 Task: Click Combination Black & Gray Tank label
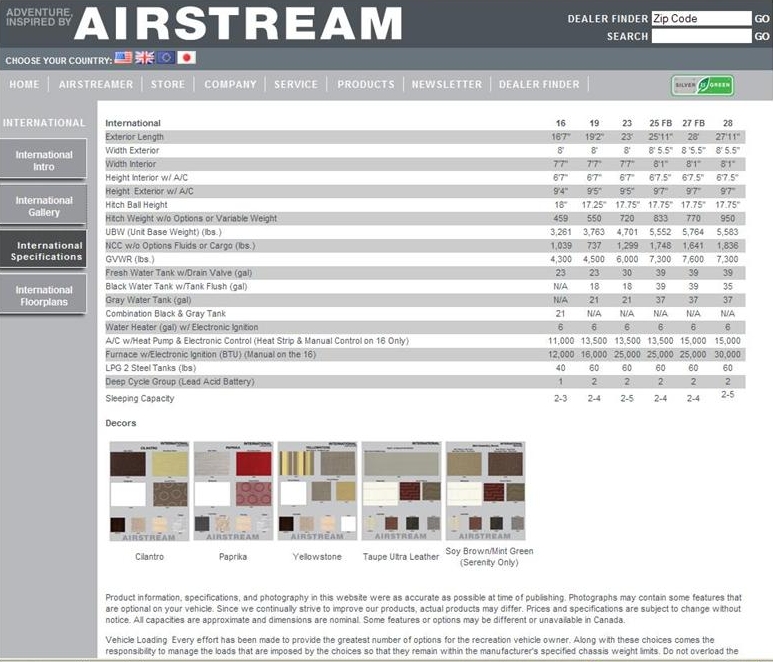pyautogui.click(x=165, y=314)
